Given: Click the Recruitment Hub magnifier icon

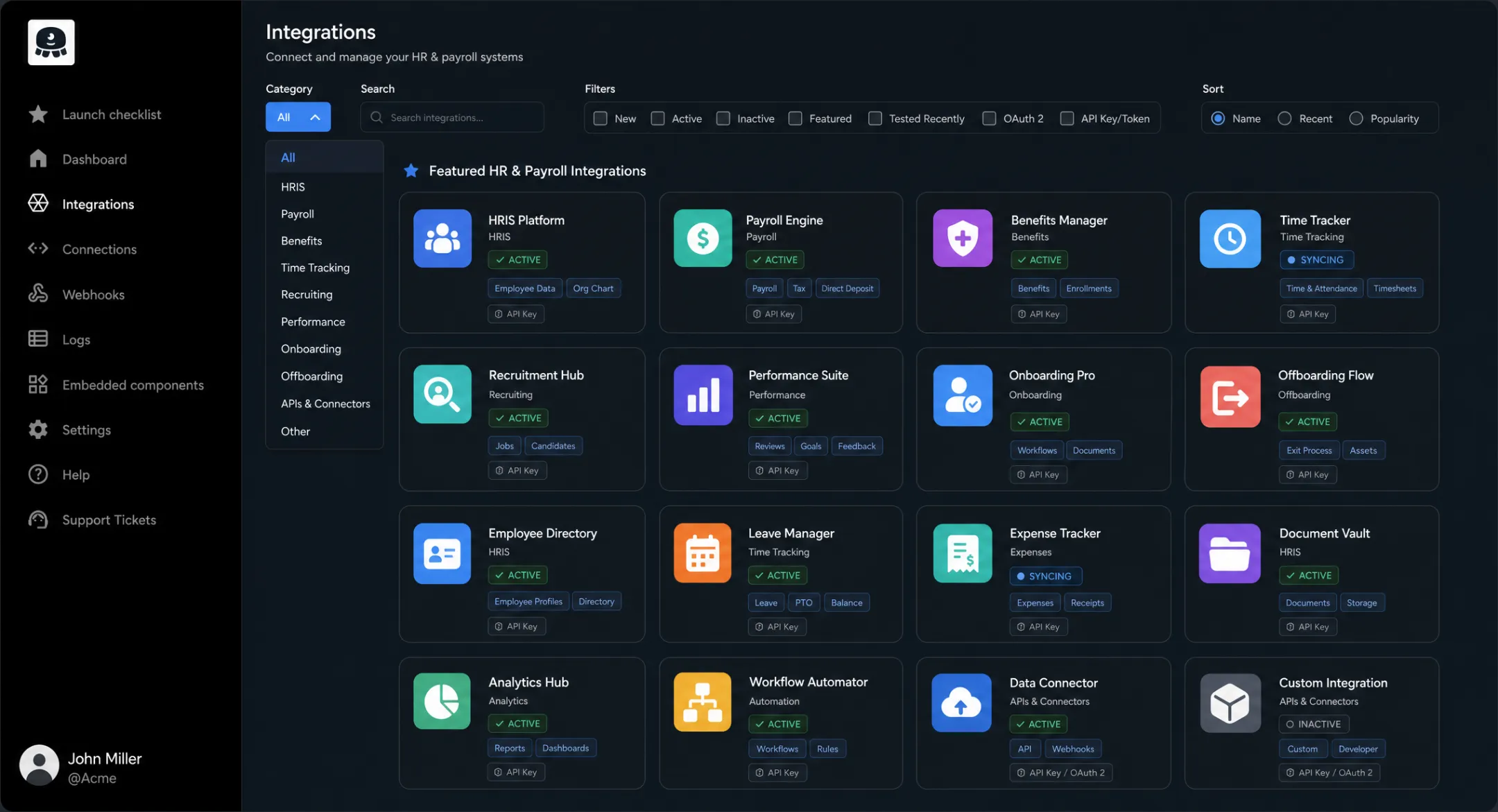Looking at the screenshot, I should (x=442, y=394).
